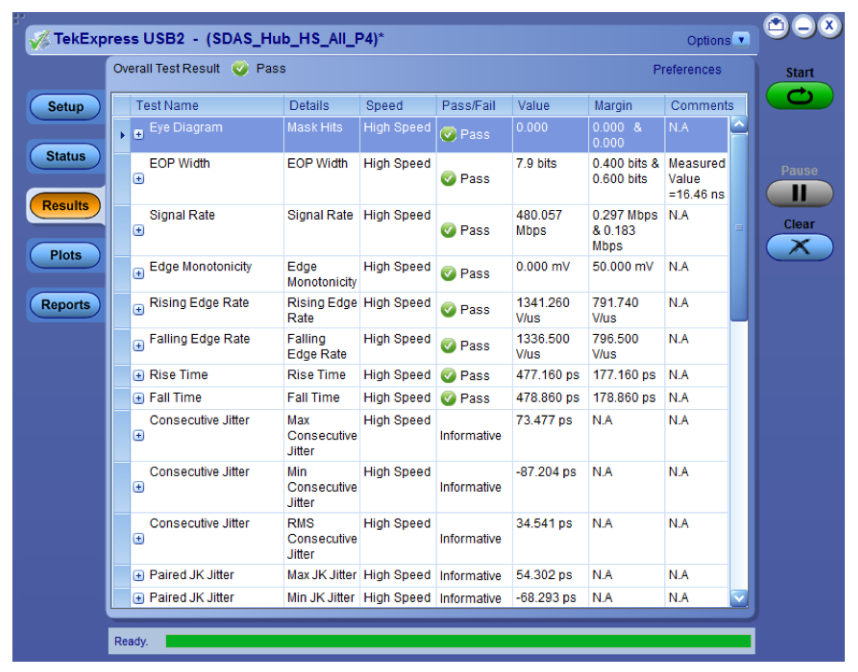This screenshot has height=672, width=858.
Task: Click the results vertical scrollbar thumb
Action: (739, 228)
